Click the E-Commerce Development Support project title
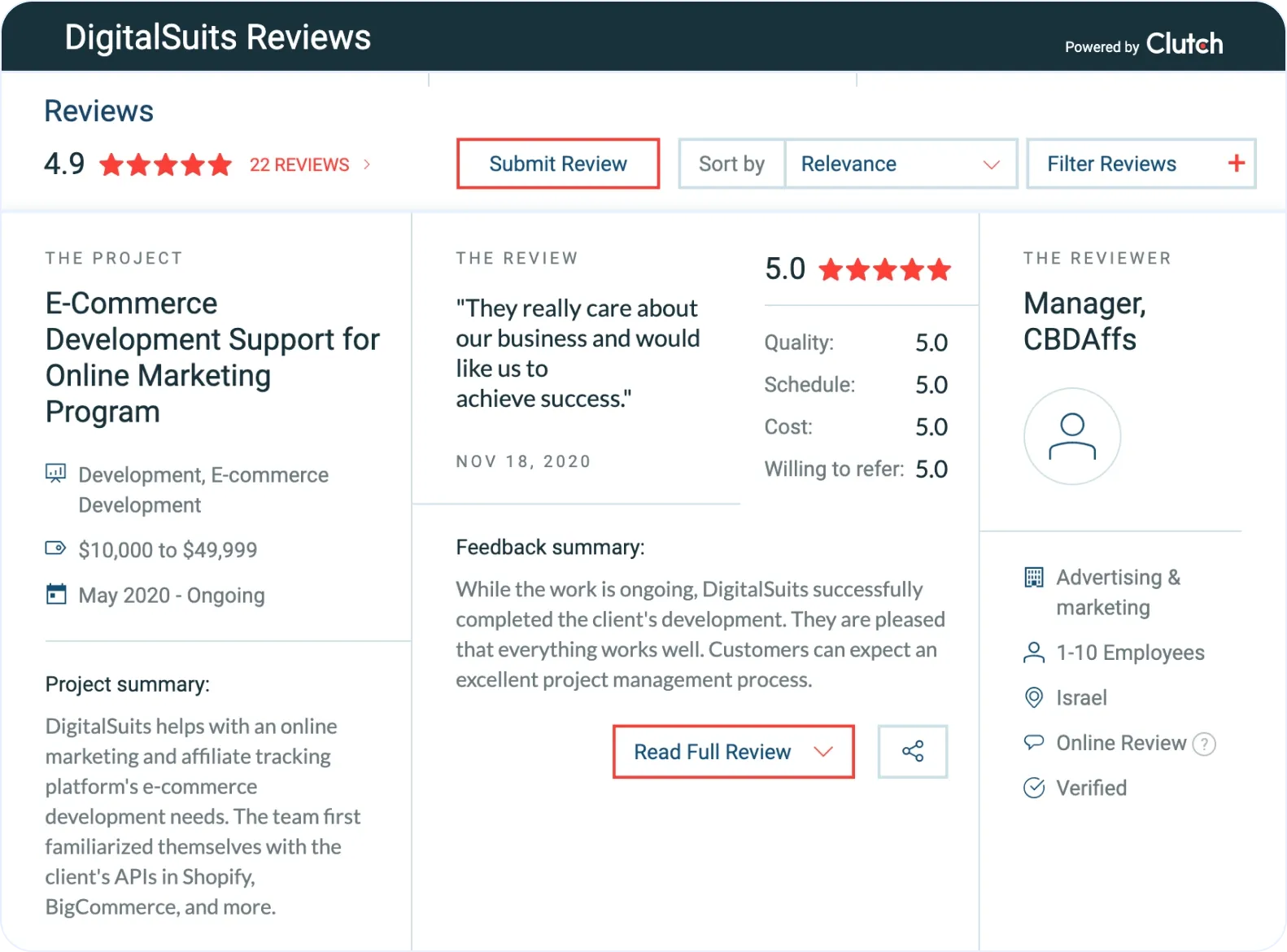Image resolution: width=1287 pixels, height=952 pixels. tap(212, 357)
